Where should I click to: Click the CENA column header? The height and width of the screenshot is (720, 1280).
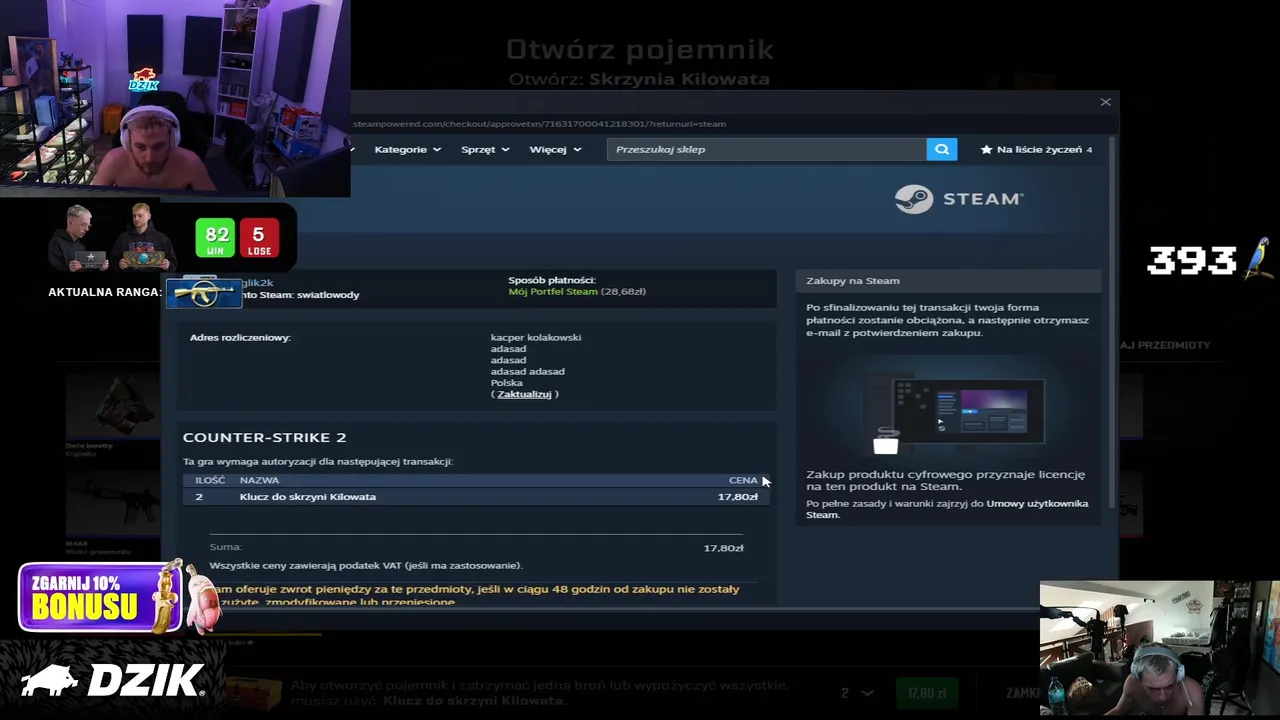(742, 480)
